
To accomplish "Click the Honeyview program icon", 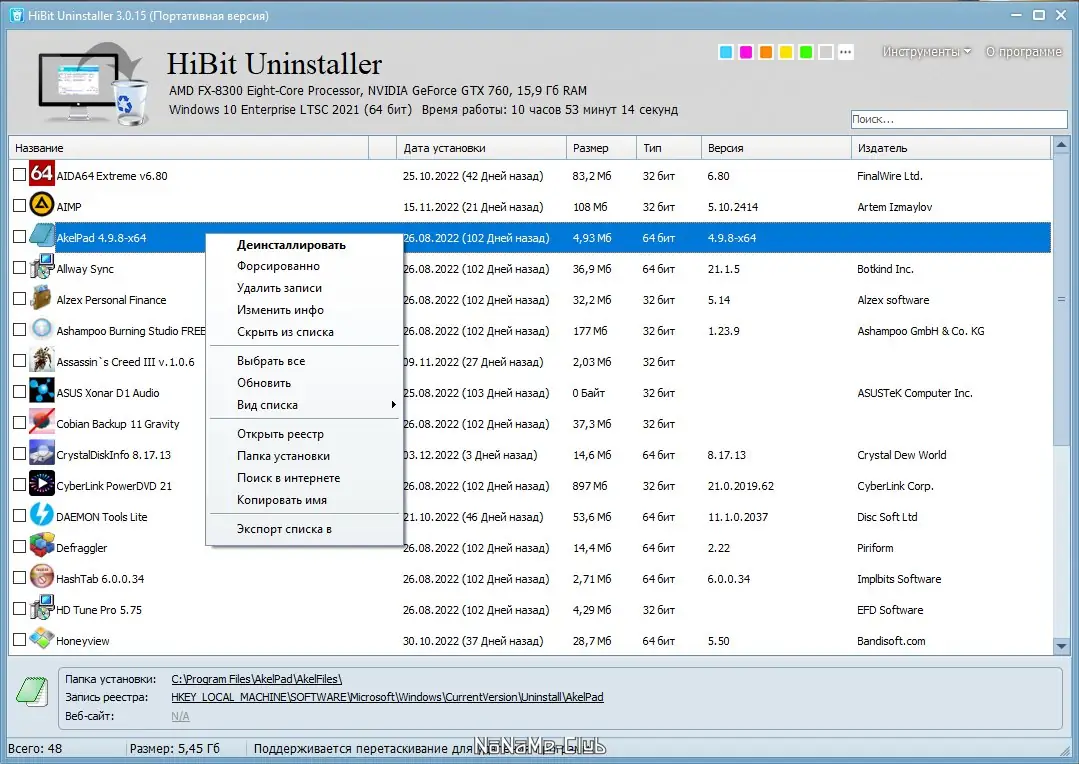I will pos(41,639).
